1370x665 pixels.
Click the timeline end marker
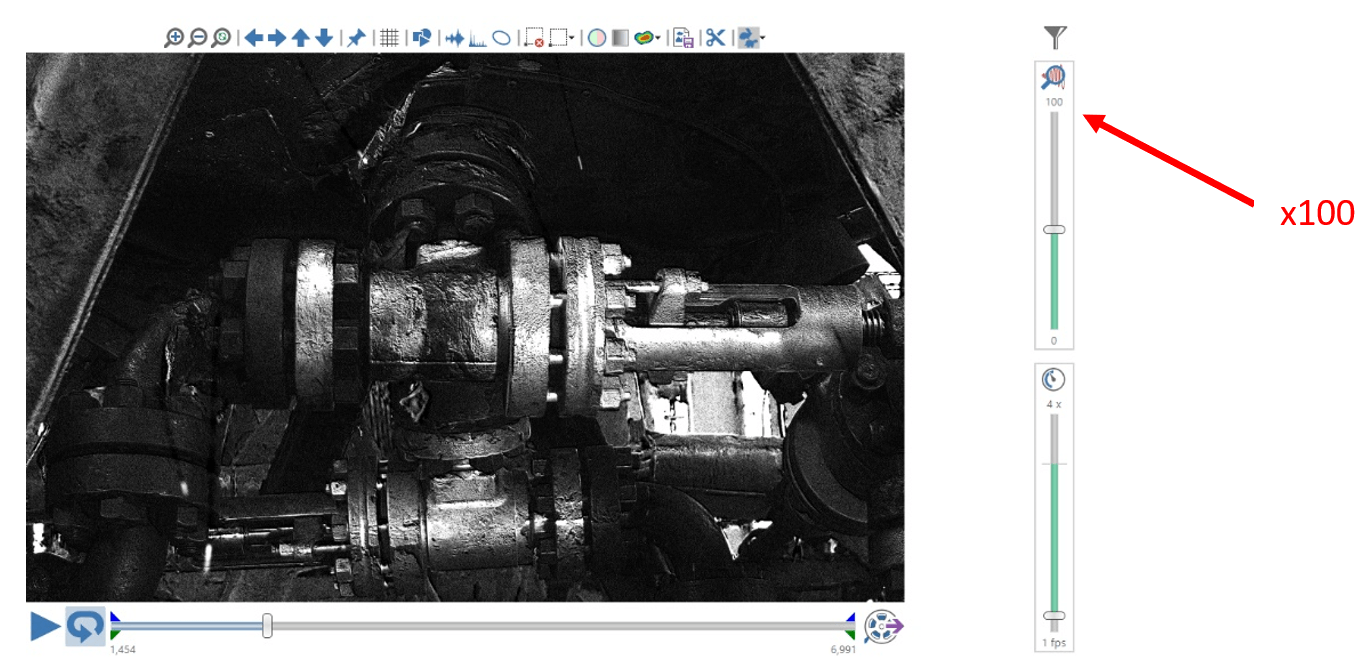tap(850, 626)
